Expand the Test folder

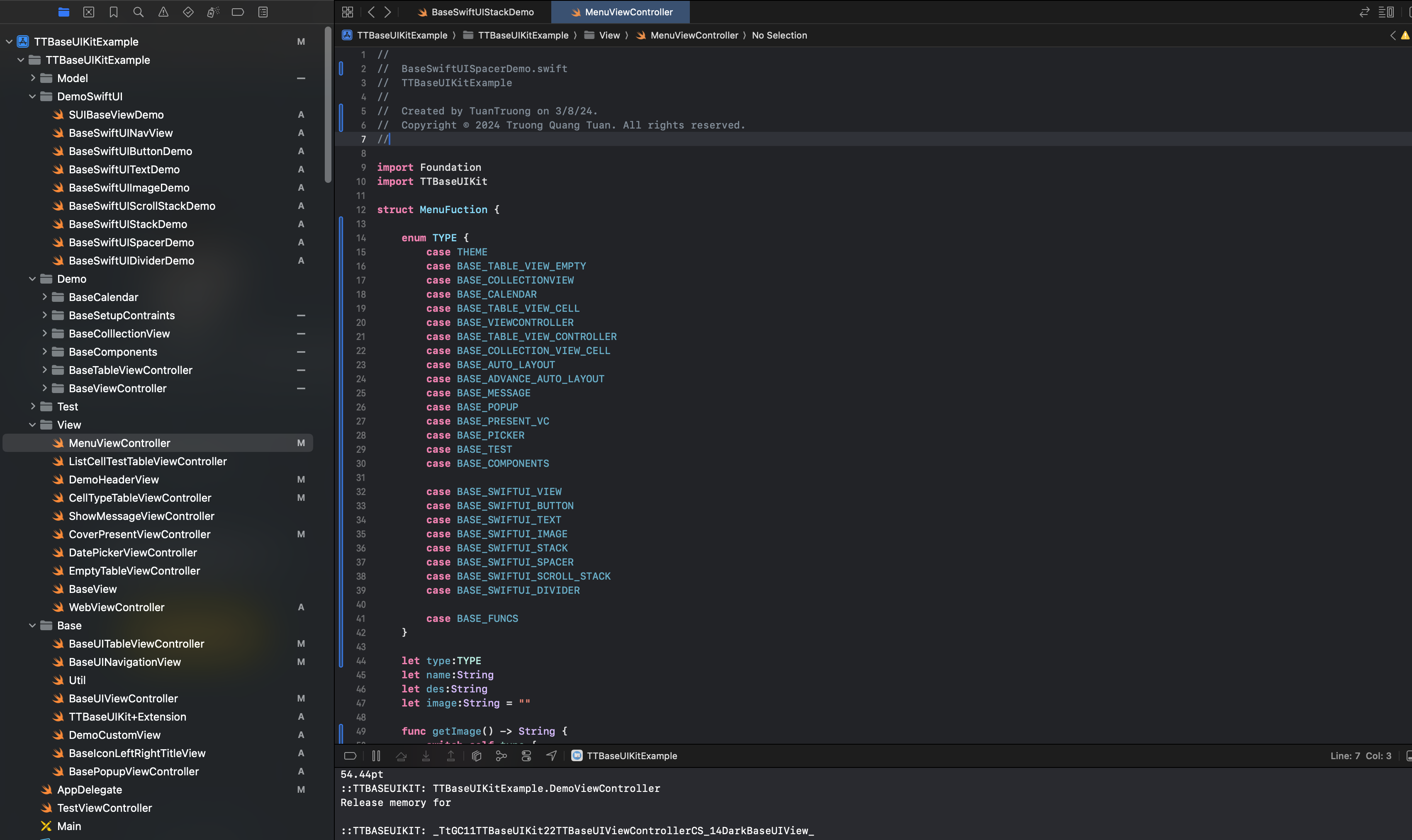(x=32, y=406)
